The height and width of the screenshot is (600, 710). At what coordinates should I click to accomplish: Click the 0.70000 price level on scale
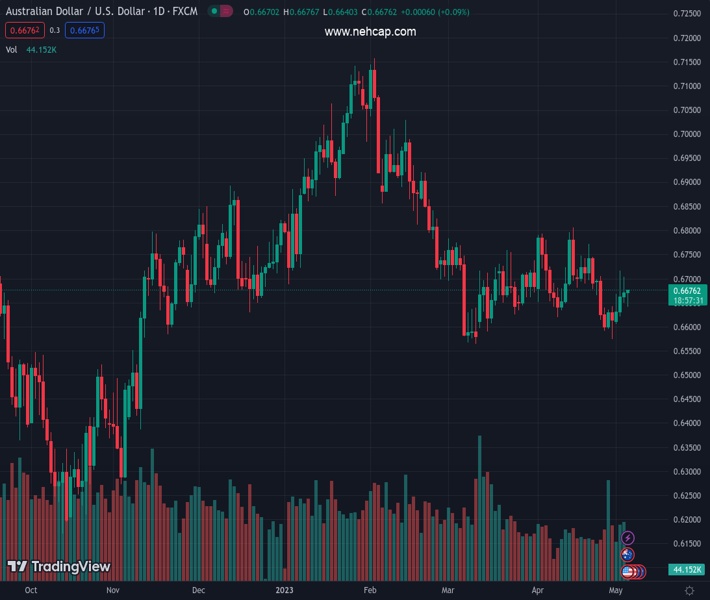pyautogui.click(x=685, y=134)
